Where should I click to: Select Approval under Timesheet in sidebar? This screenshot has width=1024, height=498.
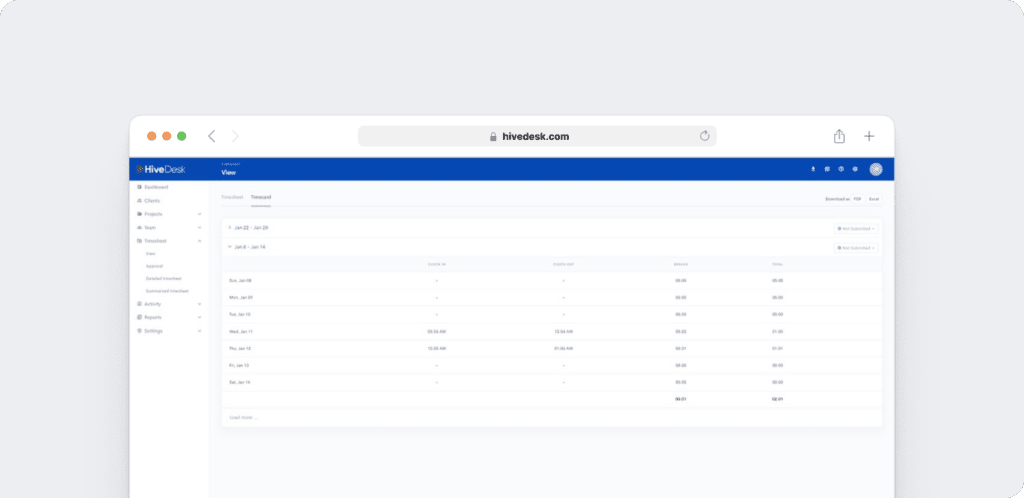tap(154, 266)
